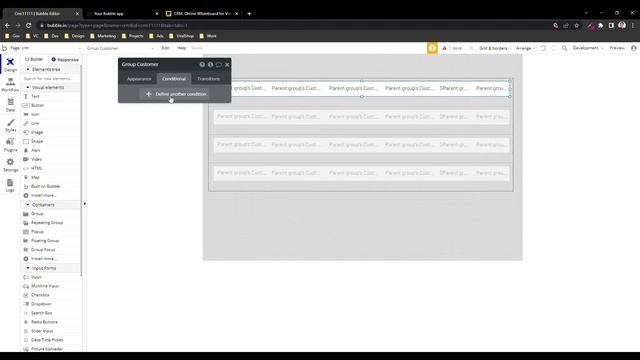Open Chrome profile avatar
This screenshot has height=360, width=640.
pos(622,25)
